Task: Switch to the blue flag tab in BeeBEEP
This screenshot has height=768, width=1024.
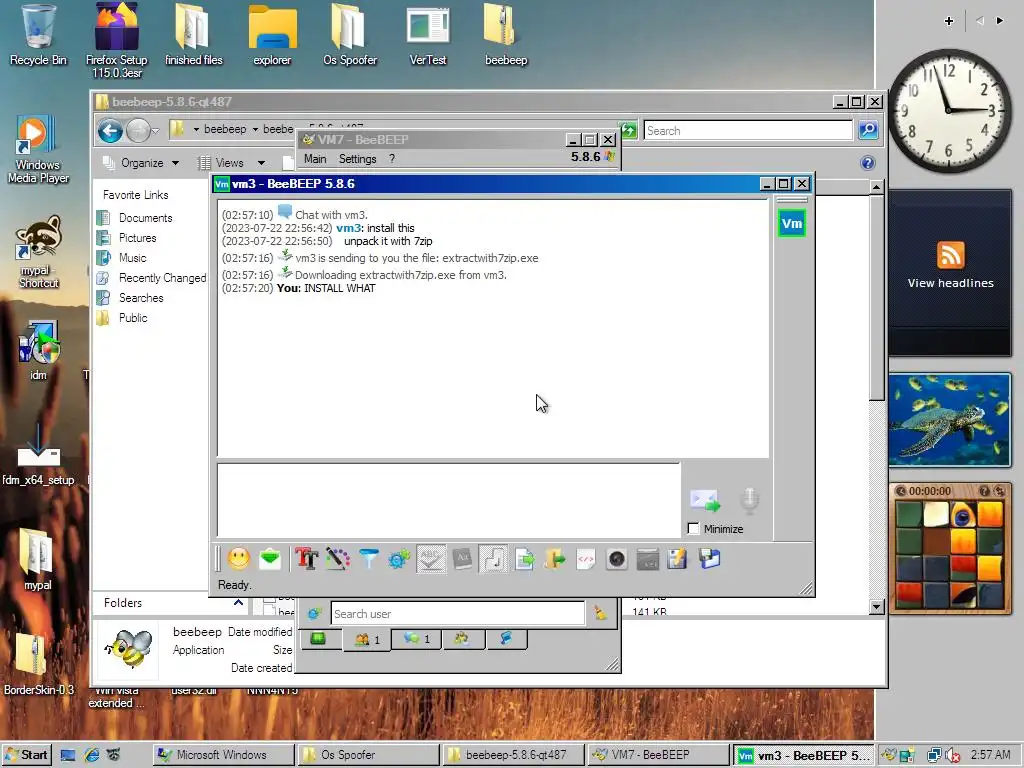Action: tap(507, 639)
